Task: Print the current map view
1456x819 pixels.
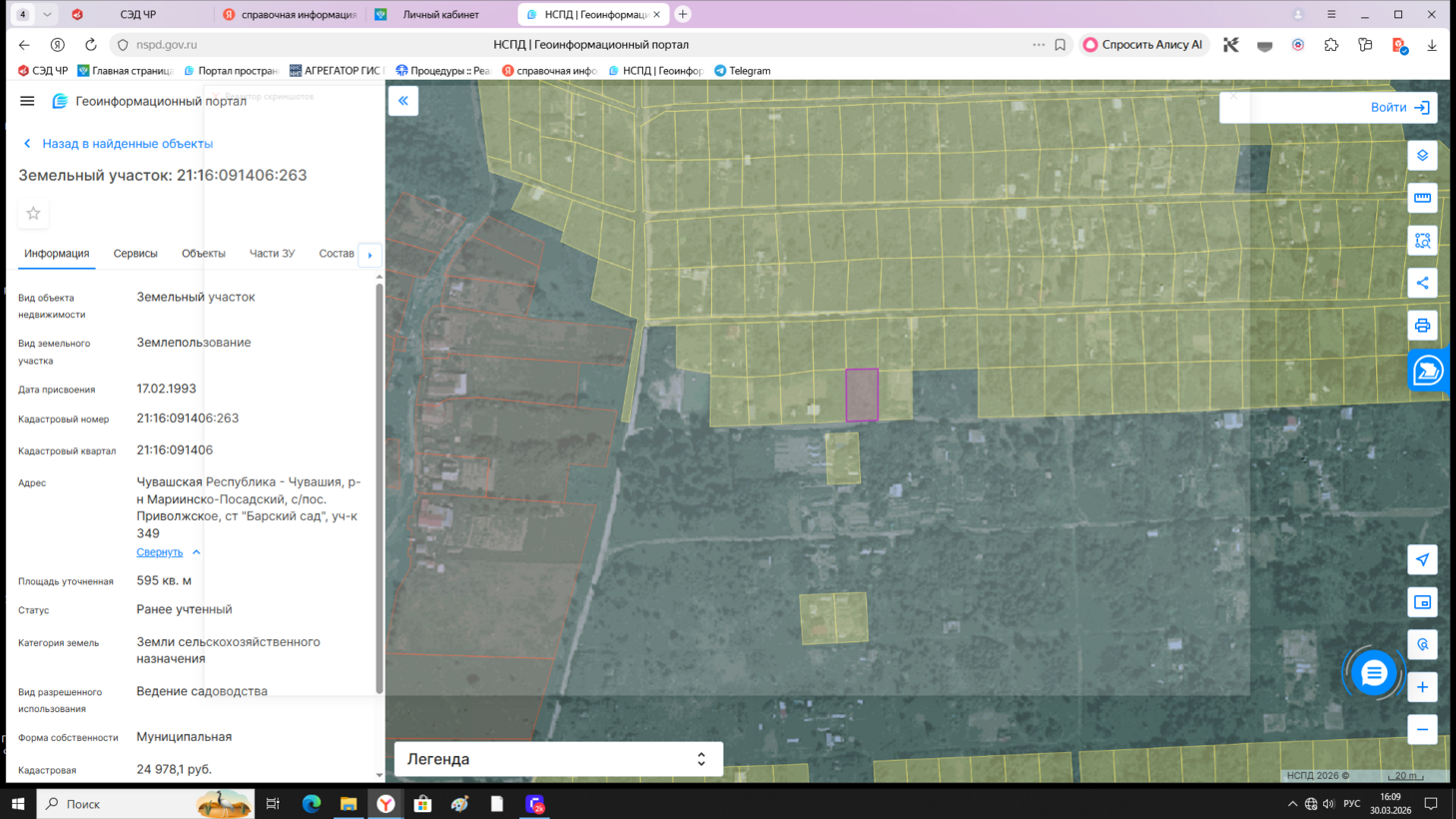Action: (x=1422, y=326)
